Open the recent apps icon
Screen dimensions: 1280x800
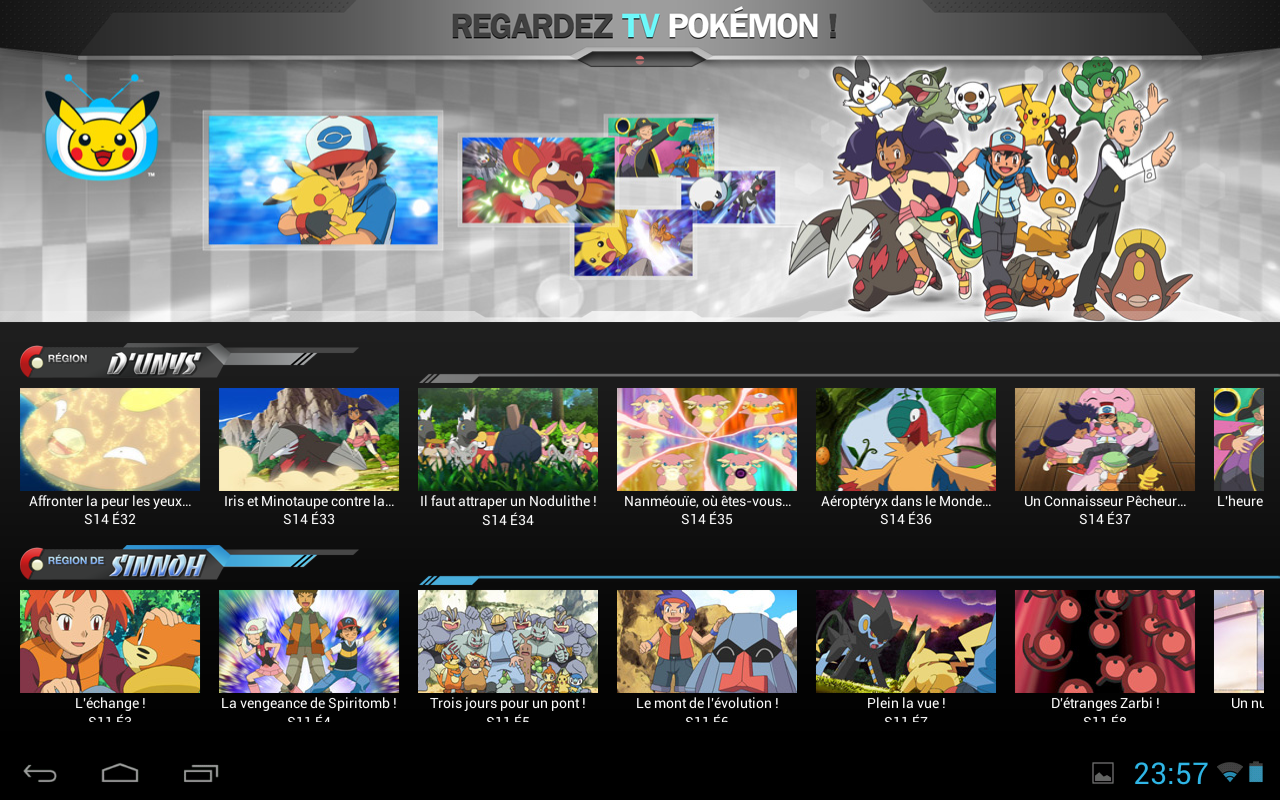coord(201,773)
